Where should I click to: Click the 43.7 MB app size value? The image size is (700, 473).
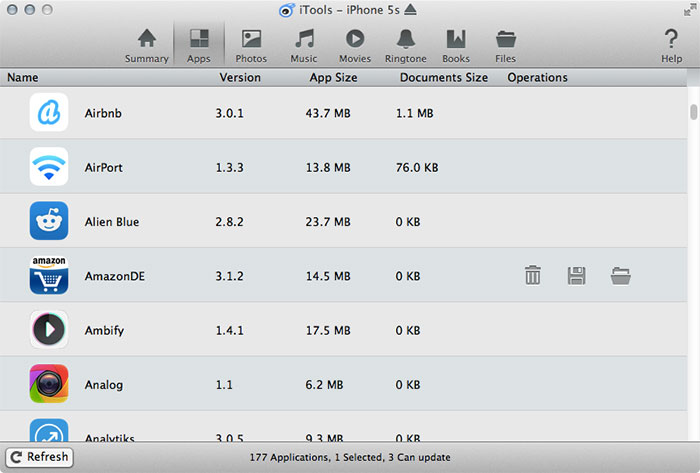point(328,113)
